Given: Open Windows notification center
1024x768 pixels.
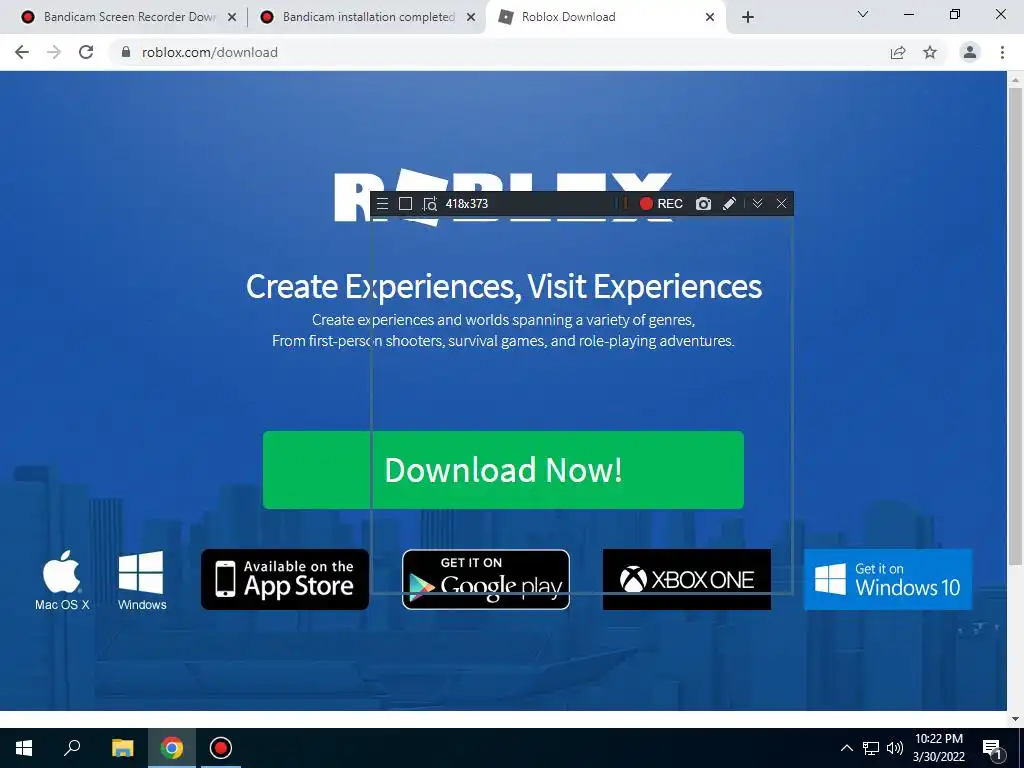Looking at the screenshot, I should 993,749.
